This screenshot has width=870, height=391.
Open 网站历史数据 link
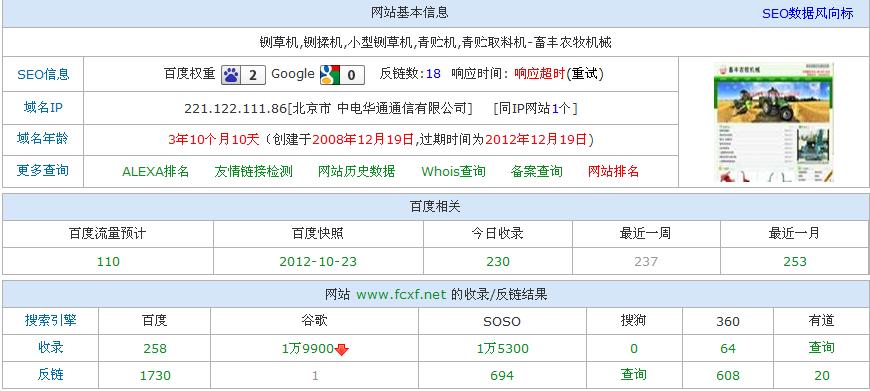point(356,171)
